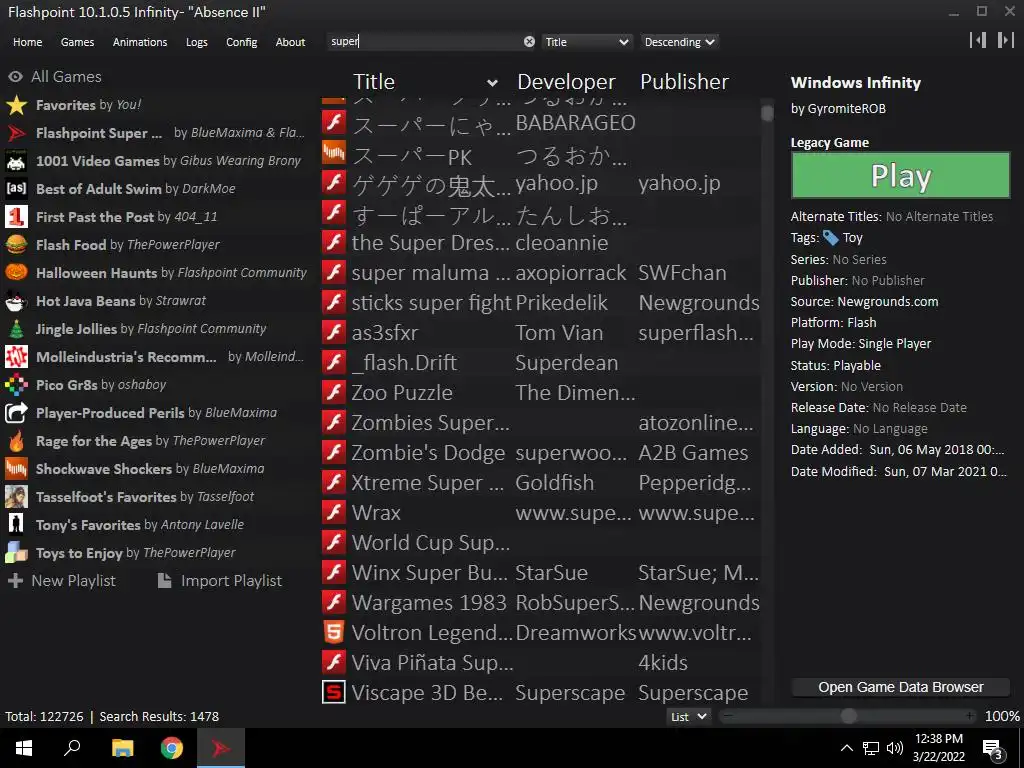Open File Explorer from the taskbar
This screenshot has height=768, width=1024.
click(122, 748)
